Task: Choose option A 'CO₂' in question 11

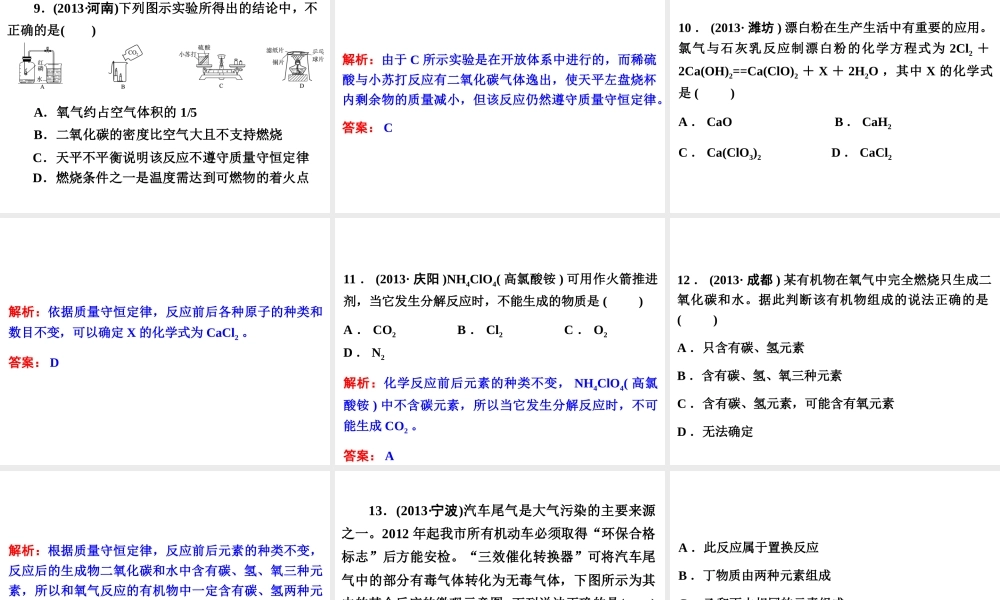Action: [x=370, y=330]
